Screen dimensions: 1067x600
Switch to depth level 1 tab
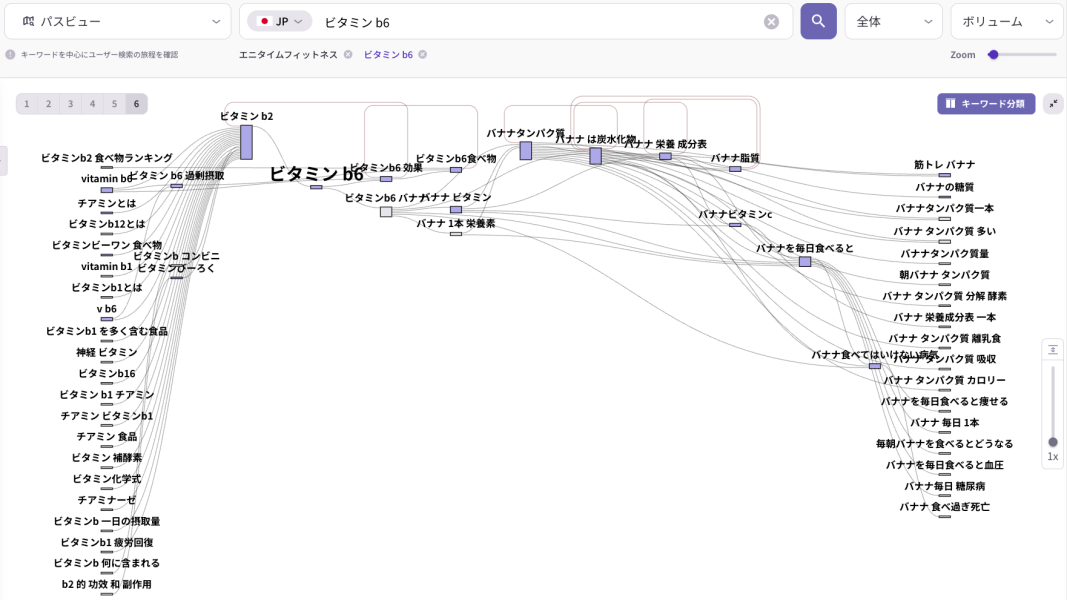pyautogui.click(x=27, y=104)
